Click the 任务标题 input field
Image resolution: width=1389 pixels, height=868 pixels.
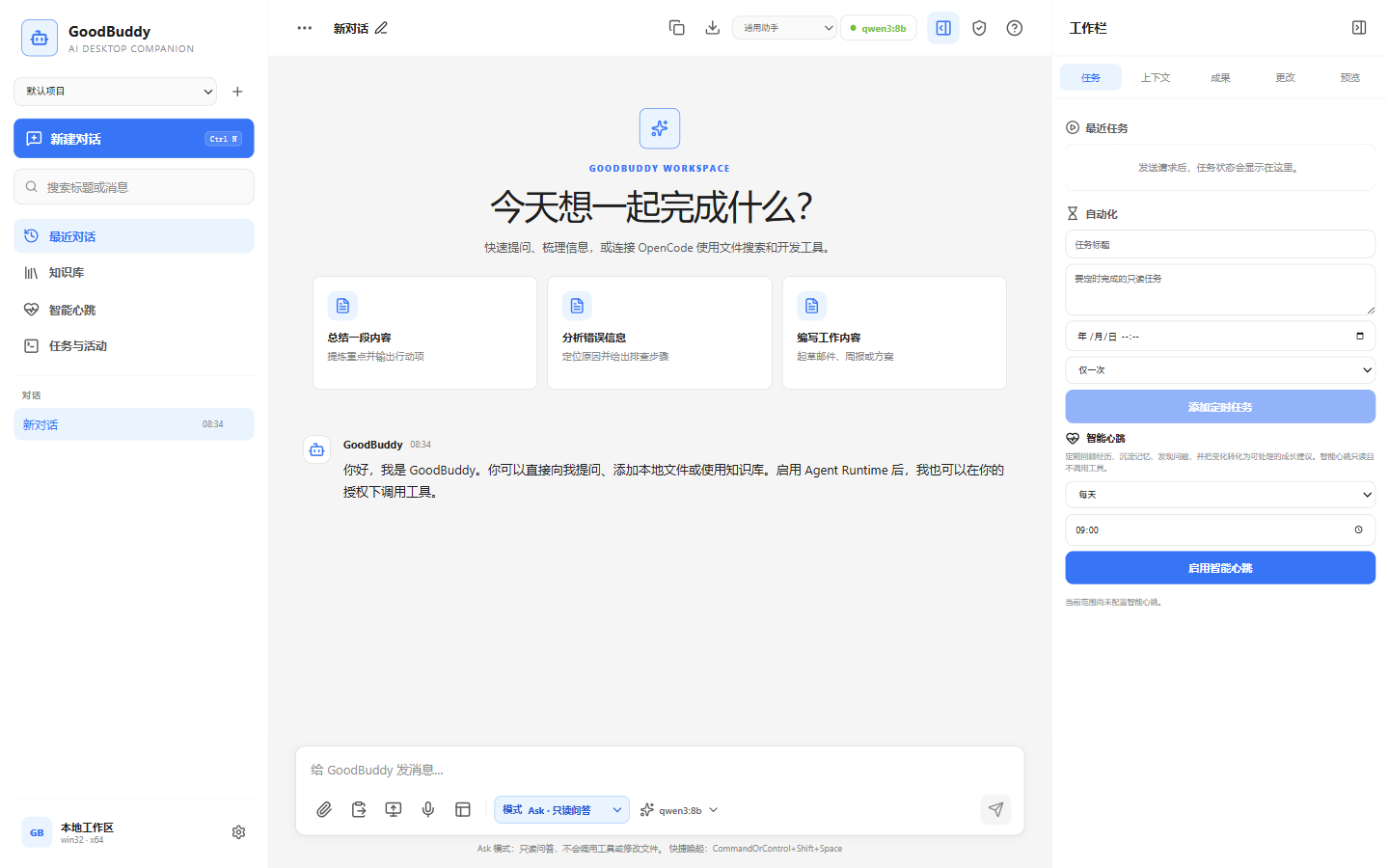1220,244
